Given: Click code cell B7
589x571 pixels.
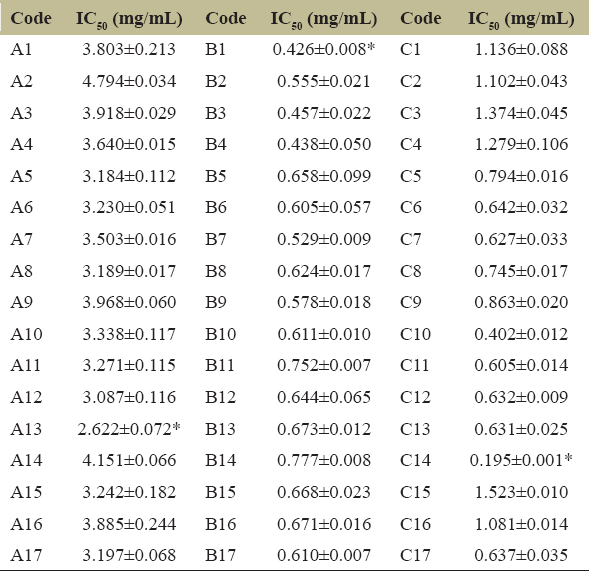Looking at the screenshot, I should pyautogui.click(x=216, y=239).
